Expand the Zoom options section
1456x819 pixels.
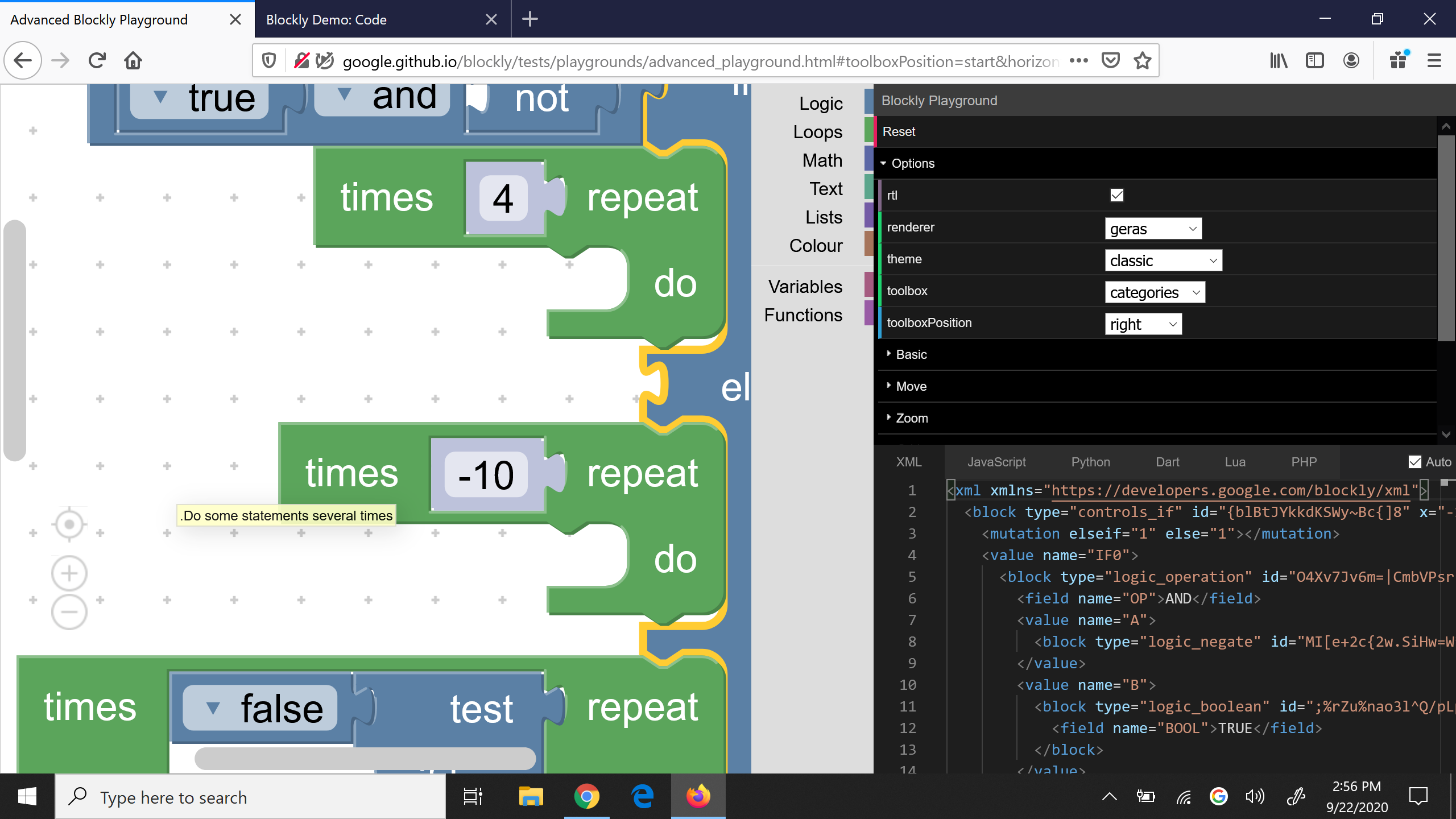tap(912, 418)
